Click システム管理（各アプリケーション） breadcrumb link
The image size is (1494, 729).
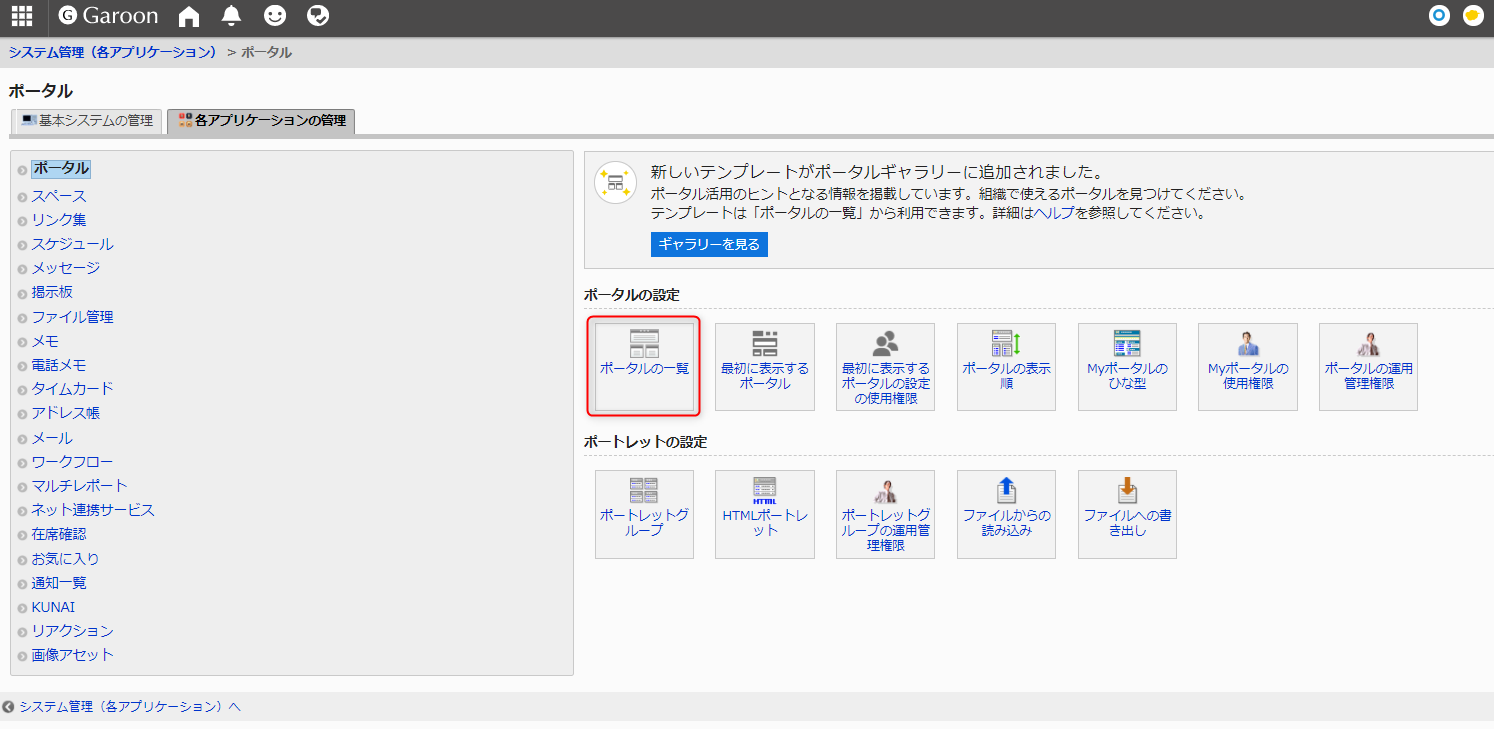pos(113,52)
